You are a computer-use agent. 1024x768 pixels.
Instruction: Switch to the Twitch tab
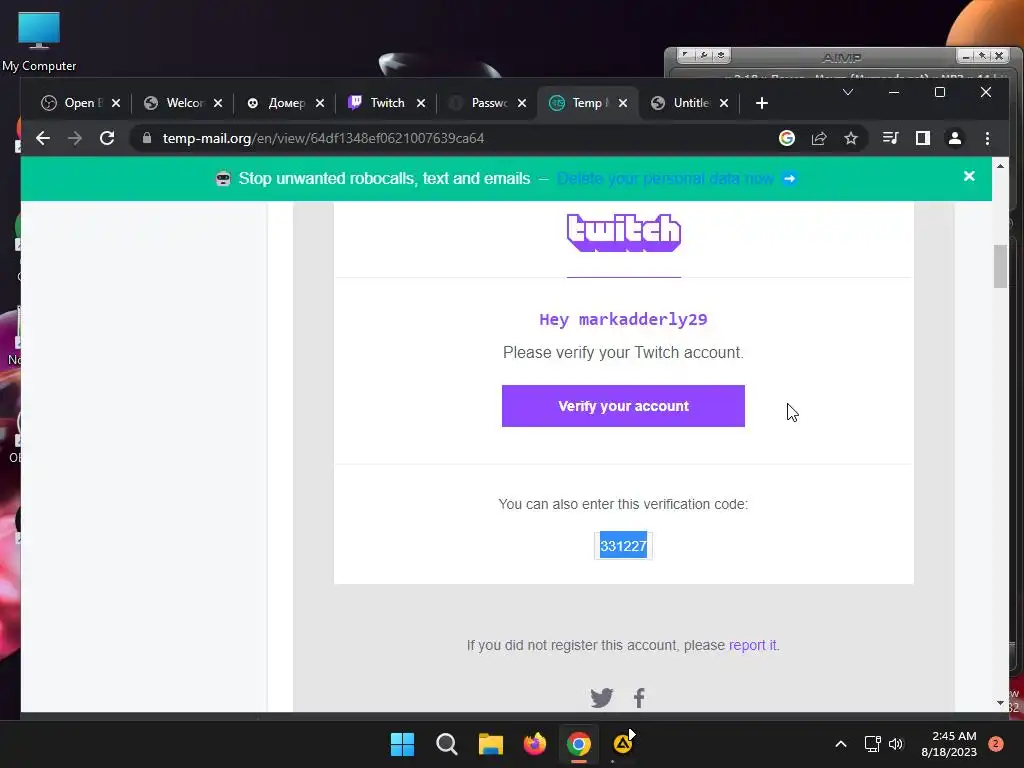tap(379, 103)
